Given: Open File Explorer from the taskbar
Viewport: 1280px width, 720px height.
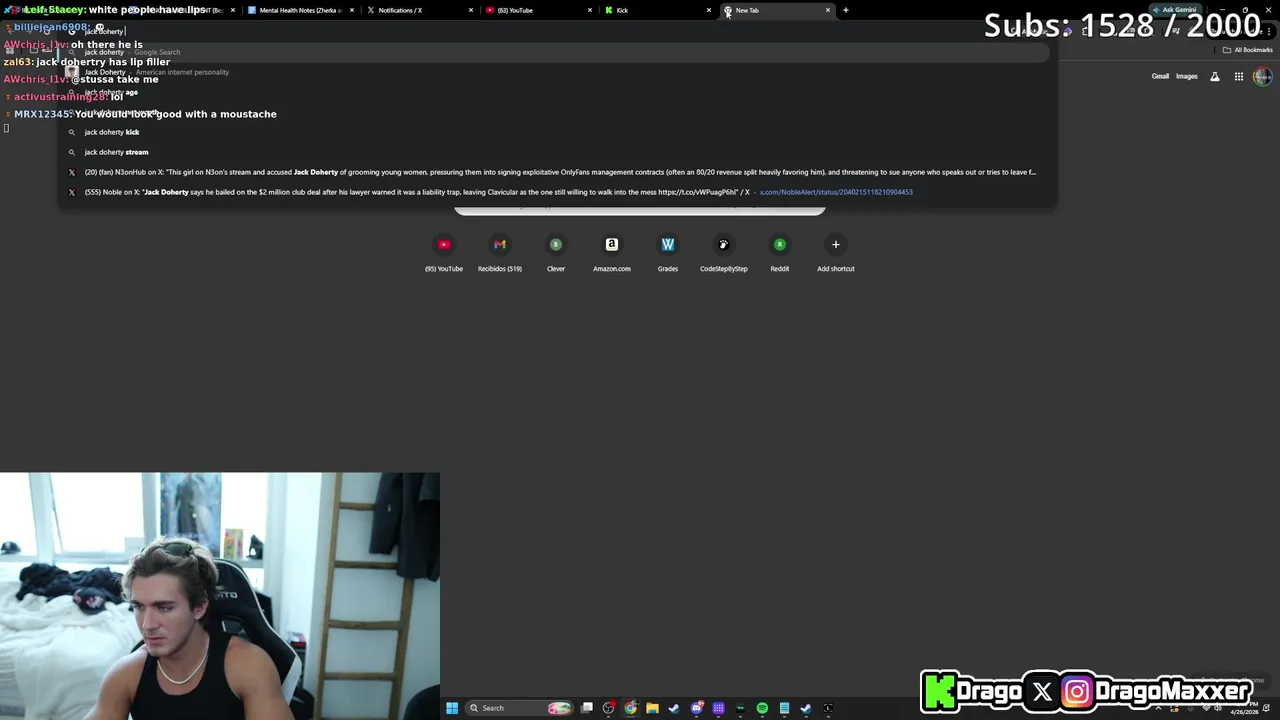Looking at the screenshot, I should (x=652, y=708).
